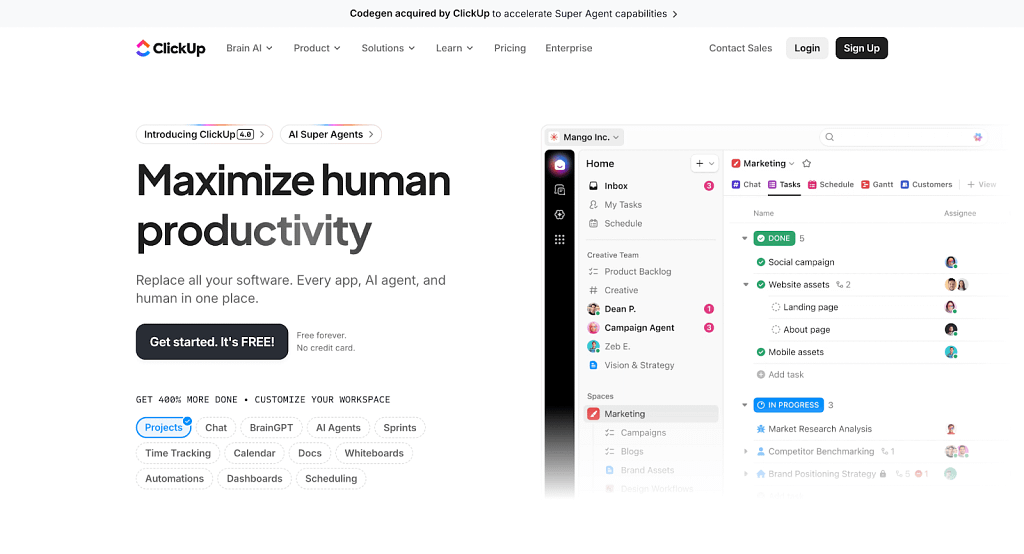Select the Time Tracking chip
Viewport: 1024px width, 554px height.
click(178, 453)
